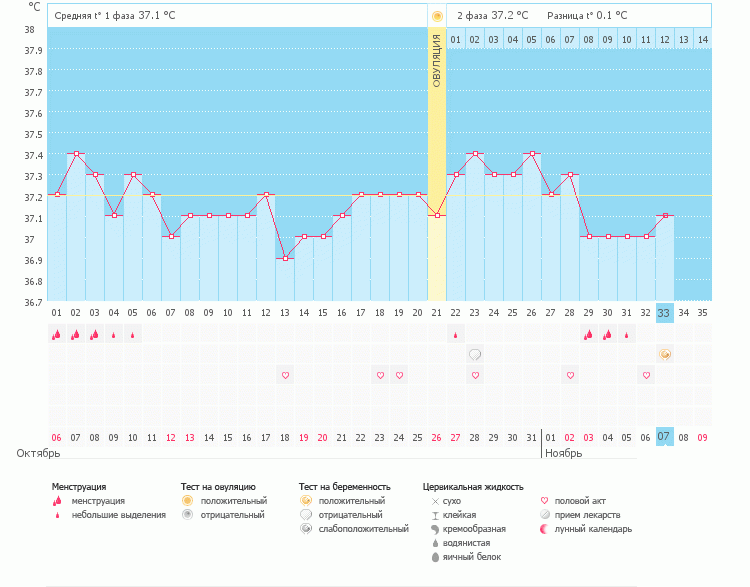Select the highlighted cycle day 33 cell
This screenshot has height=587, width=750.
pos(664,313)
